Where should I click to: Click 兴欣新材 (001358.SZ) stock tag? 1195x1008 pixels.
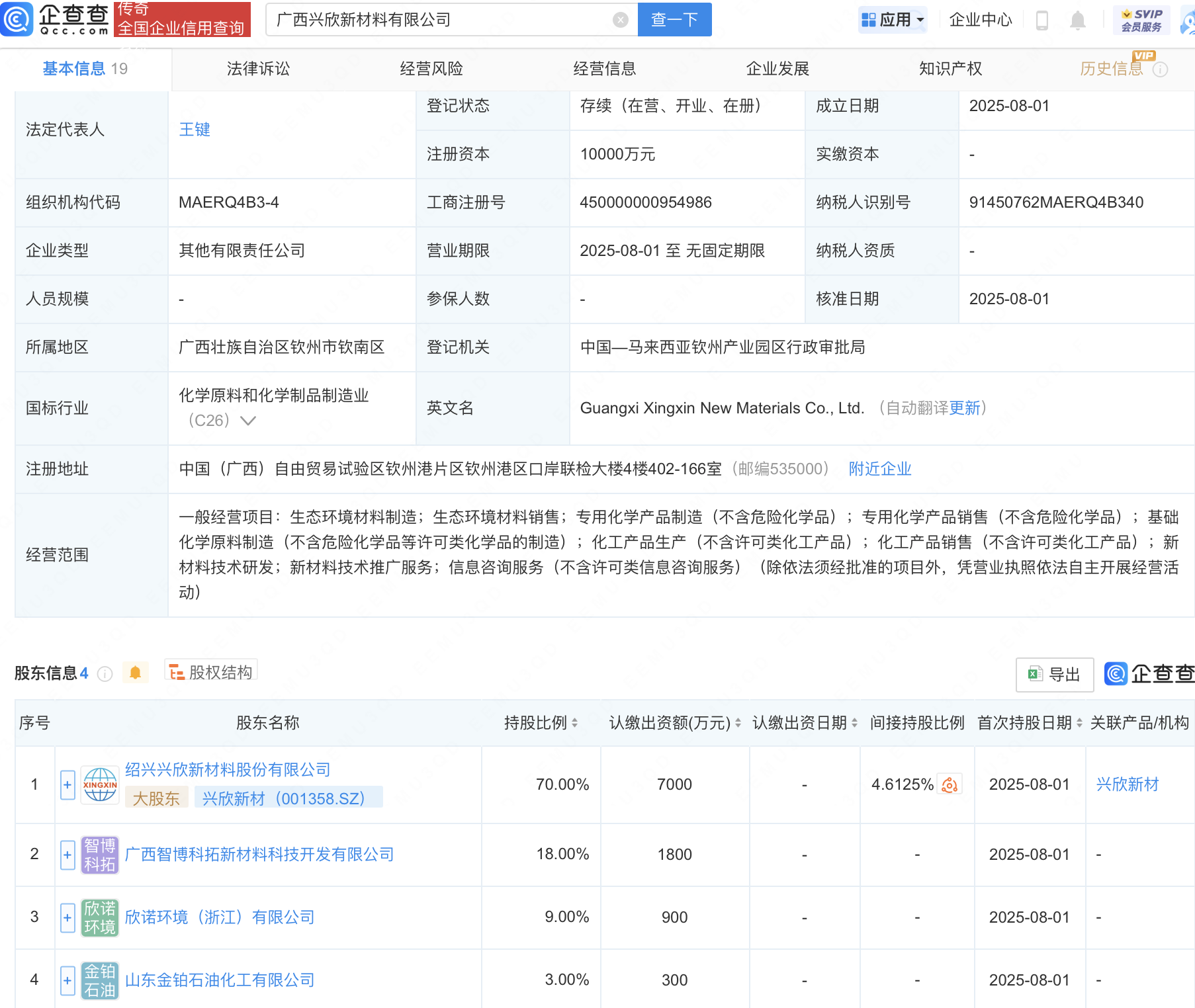tap(288, 799)
